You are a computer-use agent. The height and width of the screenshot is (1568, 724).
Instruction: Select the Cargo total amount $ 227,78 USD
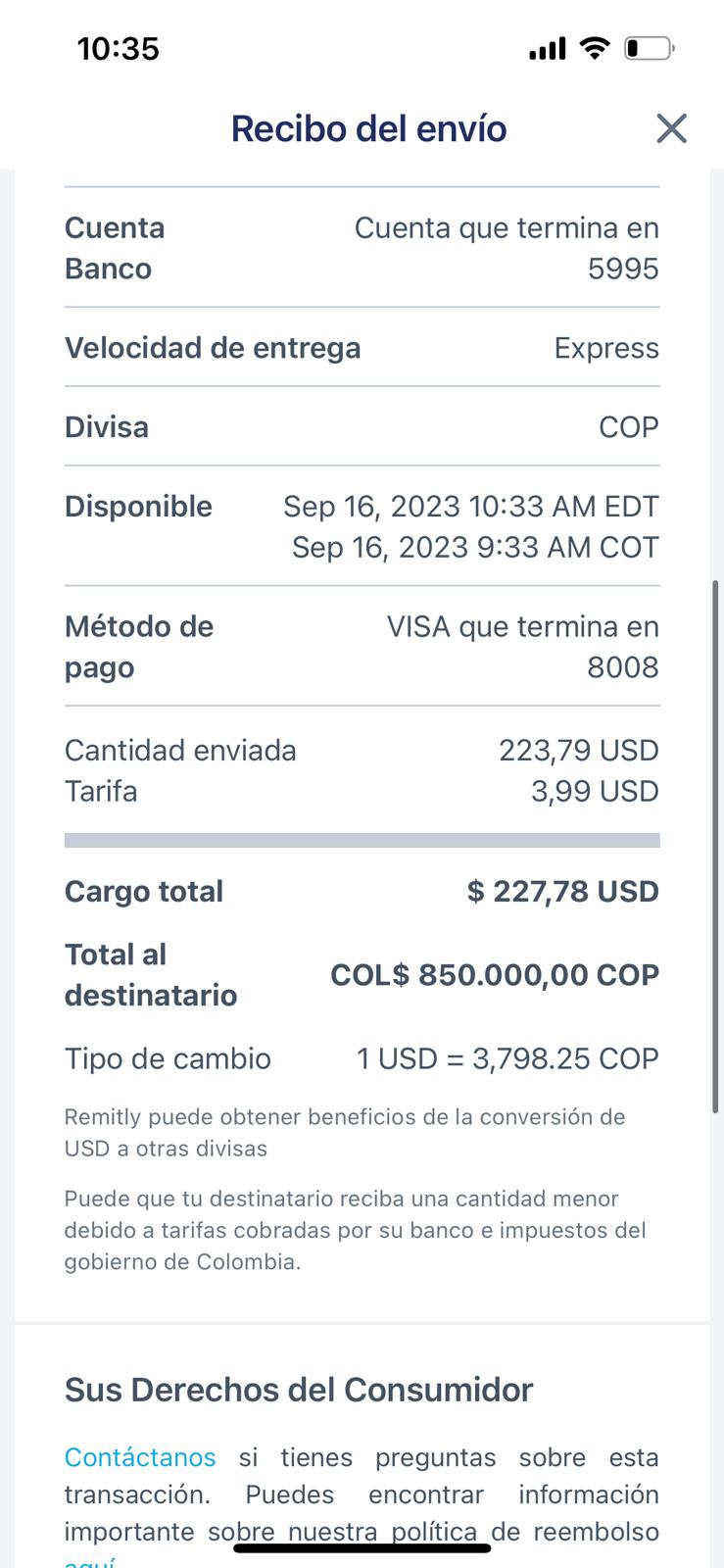[562, 891]
